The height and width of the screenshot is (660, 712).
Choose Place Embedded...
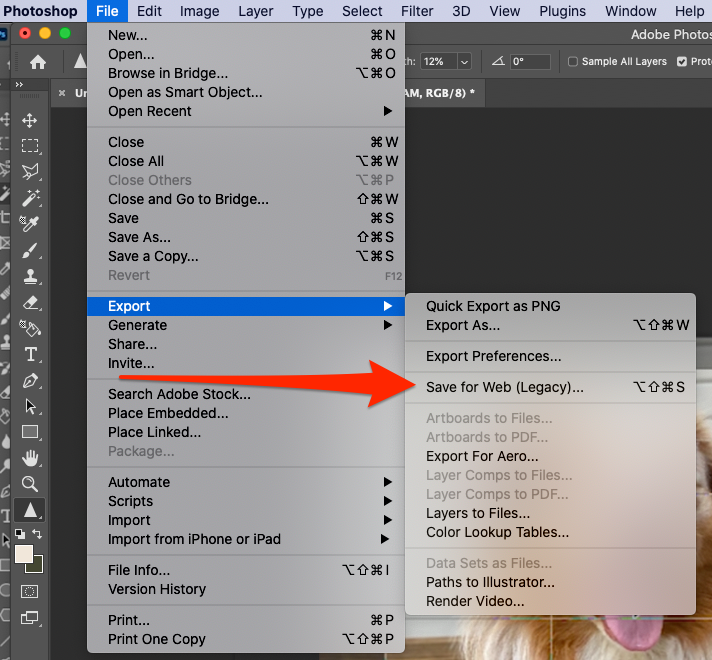pyautogui.click(x=246, y=413)
